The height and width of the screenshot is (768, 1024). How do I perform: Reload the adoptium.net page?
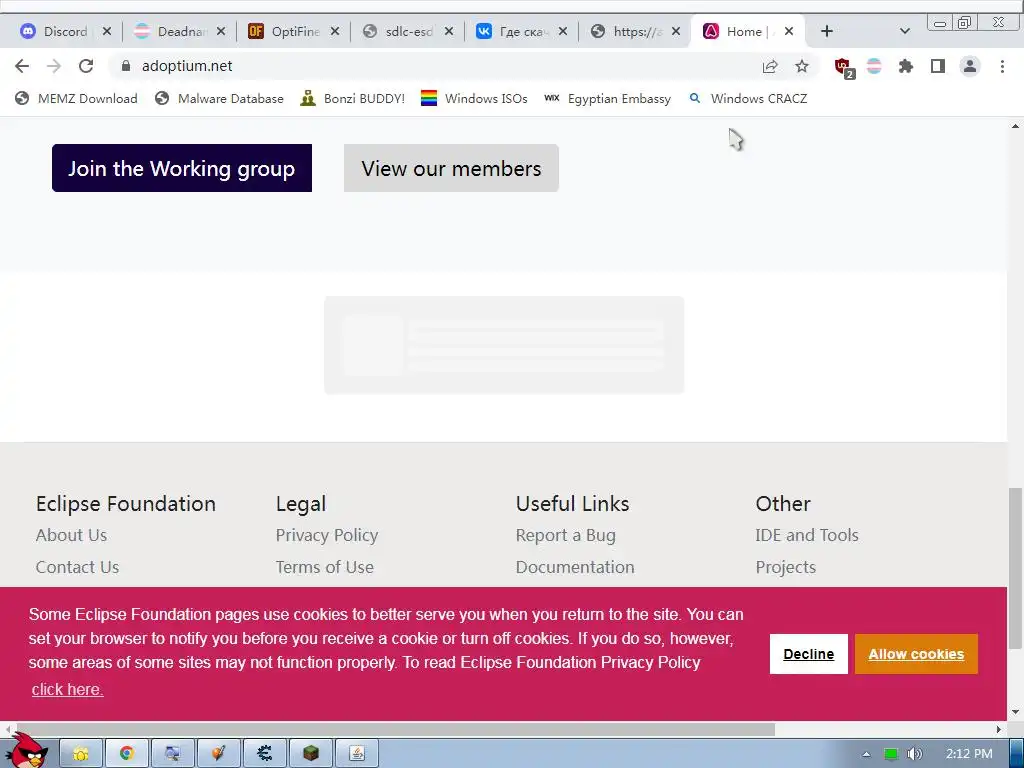pos(86,66)
